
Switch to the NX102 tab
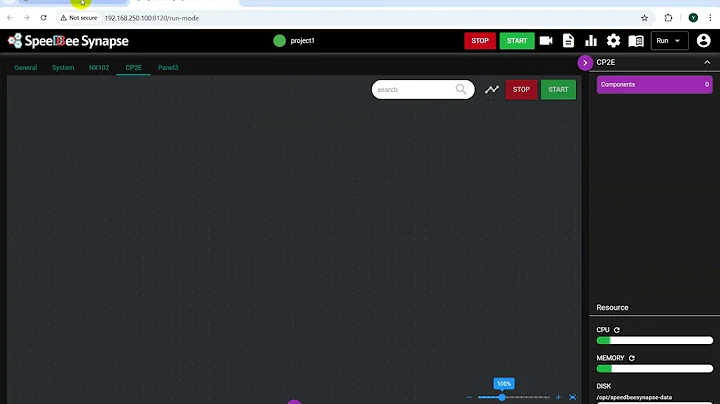[99, 67]
